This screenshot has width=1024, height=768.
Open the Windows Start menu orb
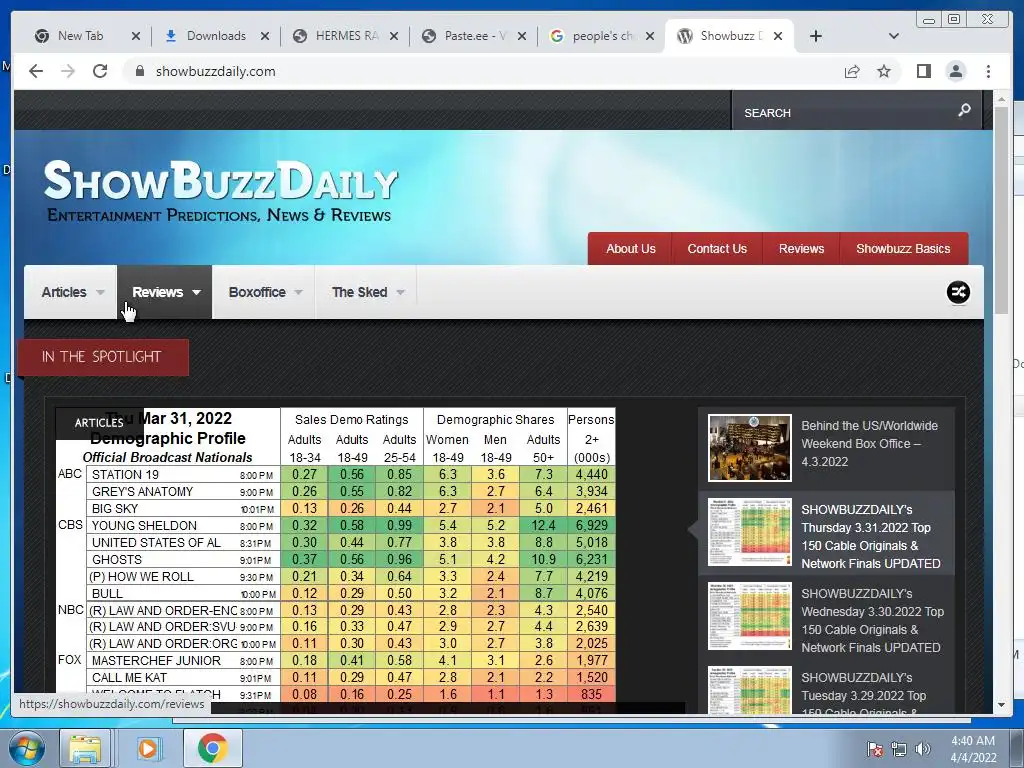point(27,748)
